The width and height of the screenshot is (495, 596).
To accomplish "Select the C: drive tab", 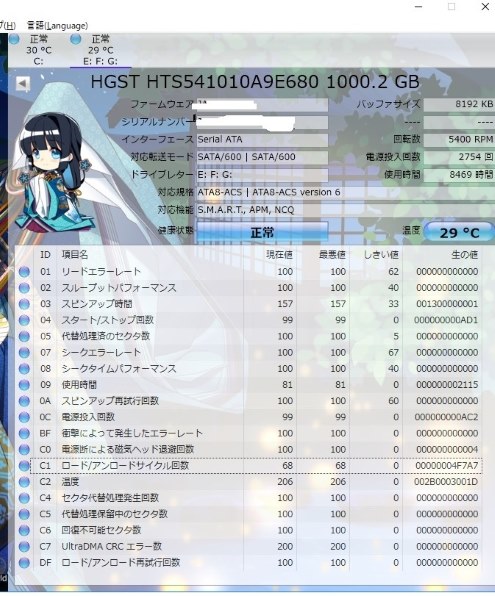I will pos(38,50).
